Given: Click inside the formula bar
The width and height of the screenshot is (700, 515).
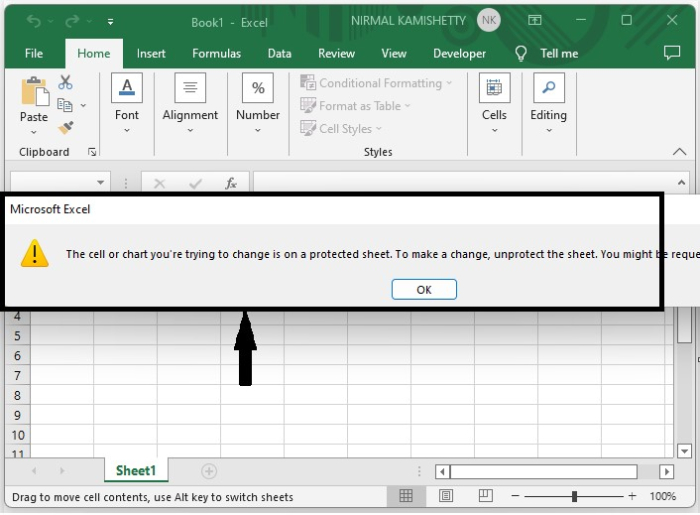Looking at the screenshot, I should click(x=464, y=183).
